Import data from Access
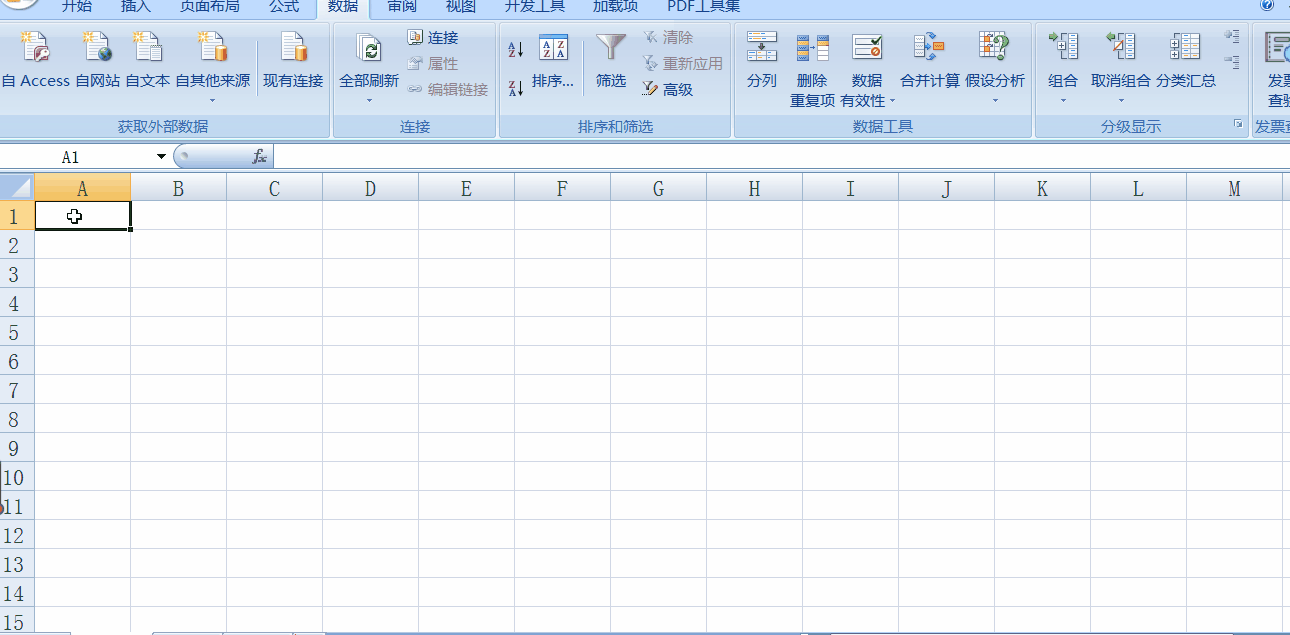The image size is (1290, 635). point(35,61)
